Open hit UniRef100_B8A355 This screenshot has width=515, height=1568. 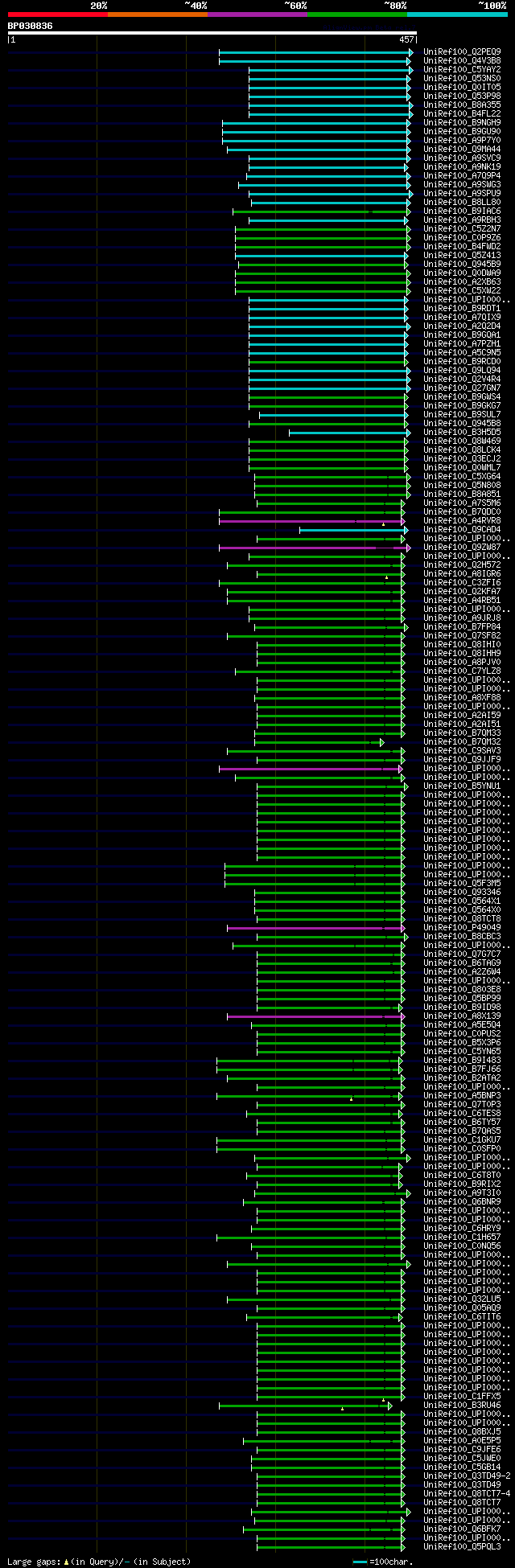click(462, 105)
